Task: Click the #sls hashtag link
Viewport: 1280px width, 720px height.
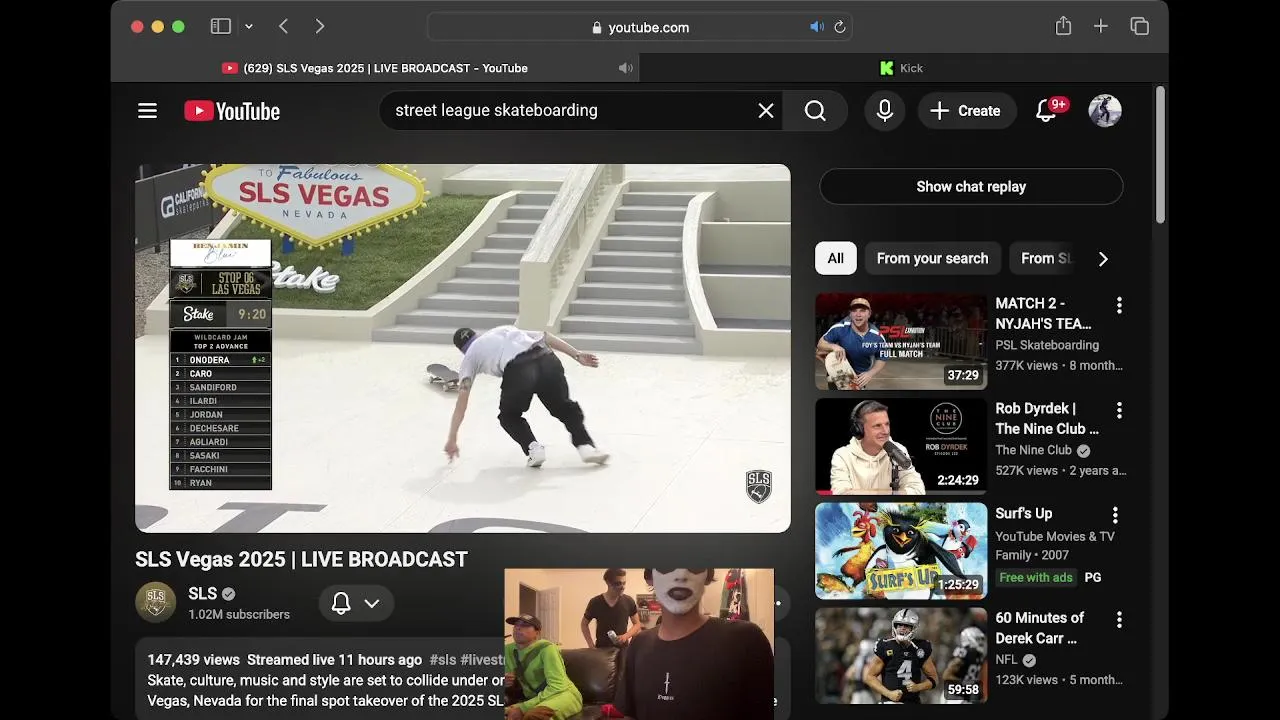Action: click(443, 660)
